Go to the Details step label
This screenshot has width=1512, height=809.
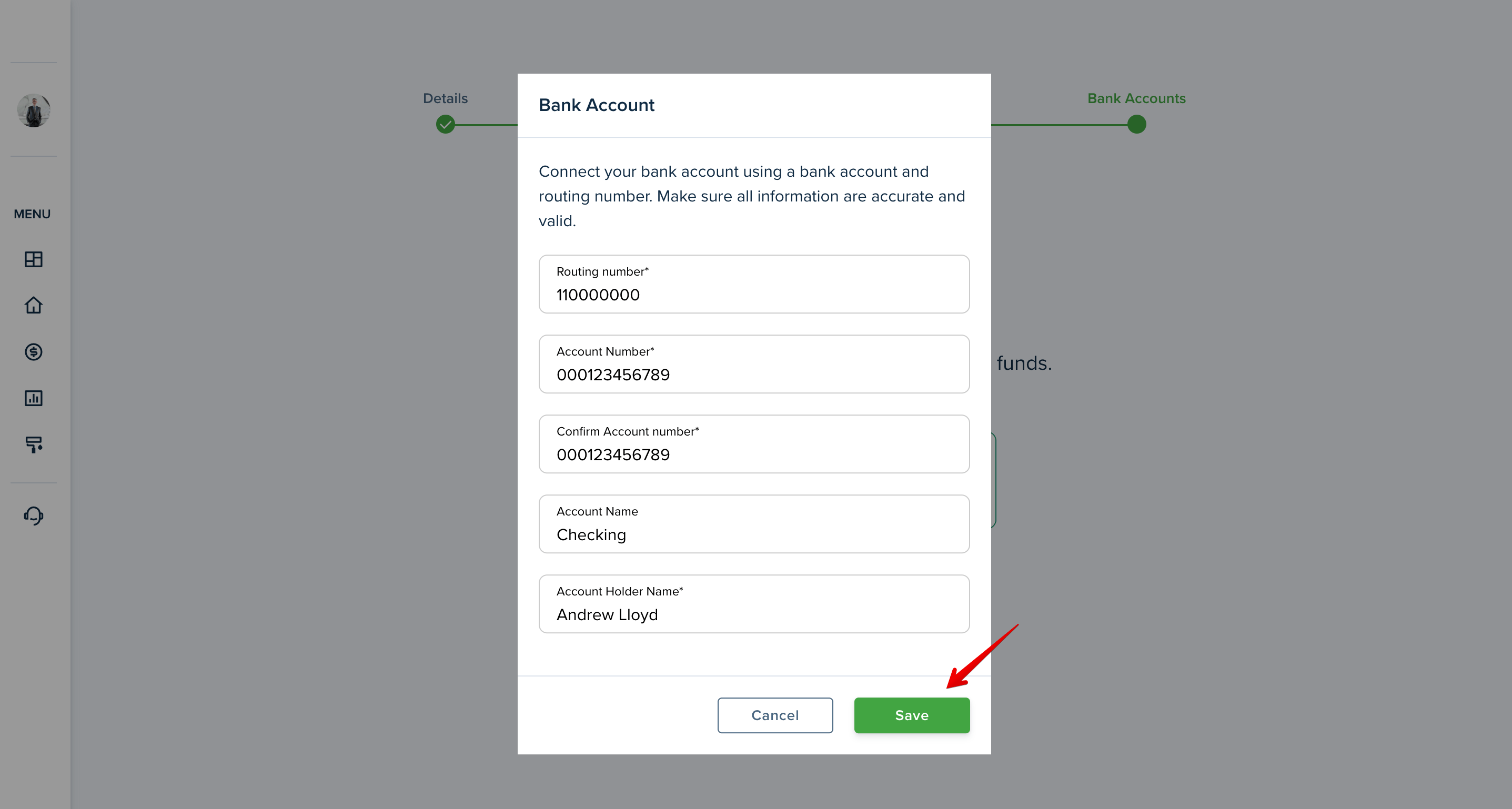(x=446, y=98)
